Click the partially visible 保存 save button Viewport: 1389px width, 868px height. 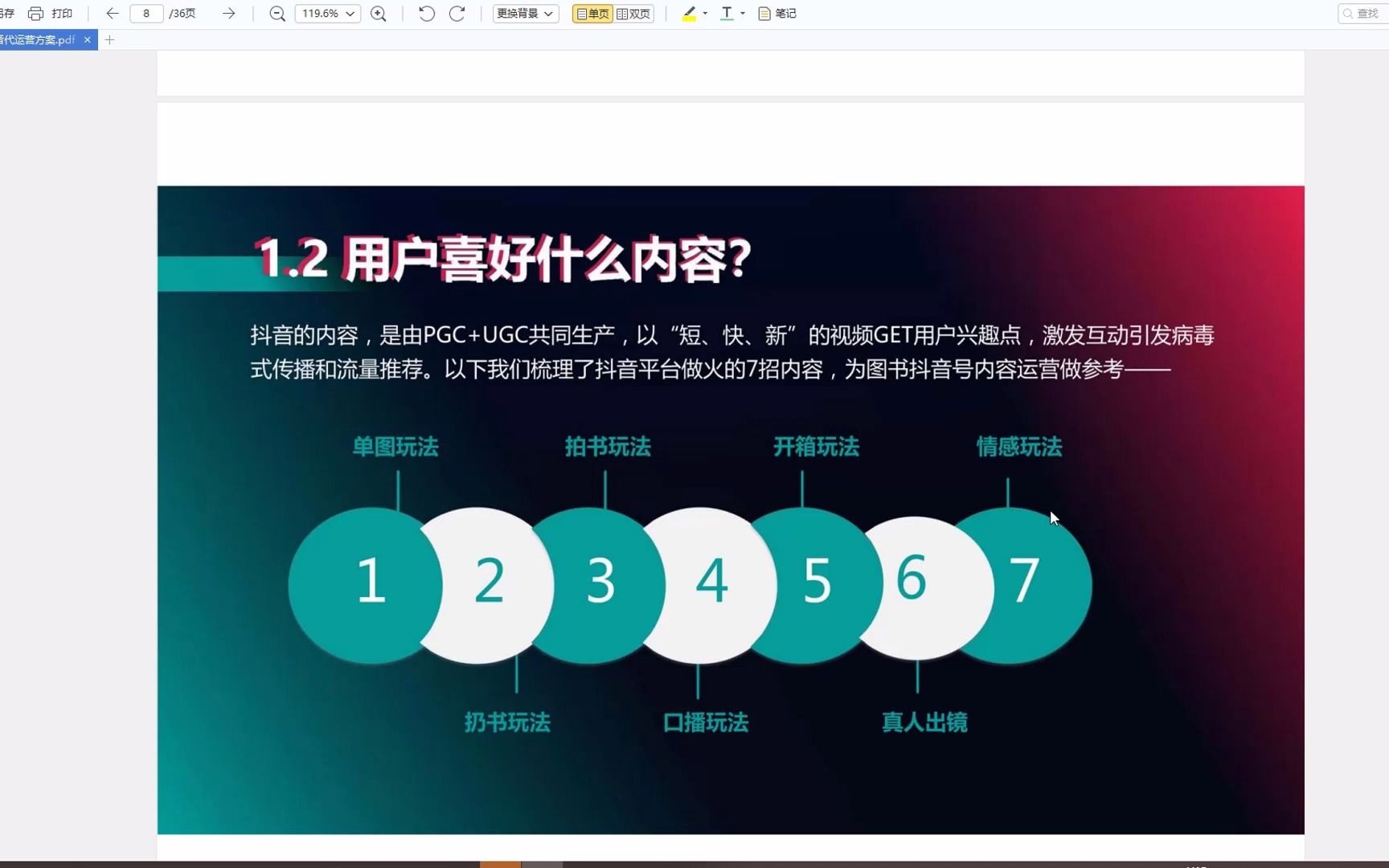point(7,14)
